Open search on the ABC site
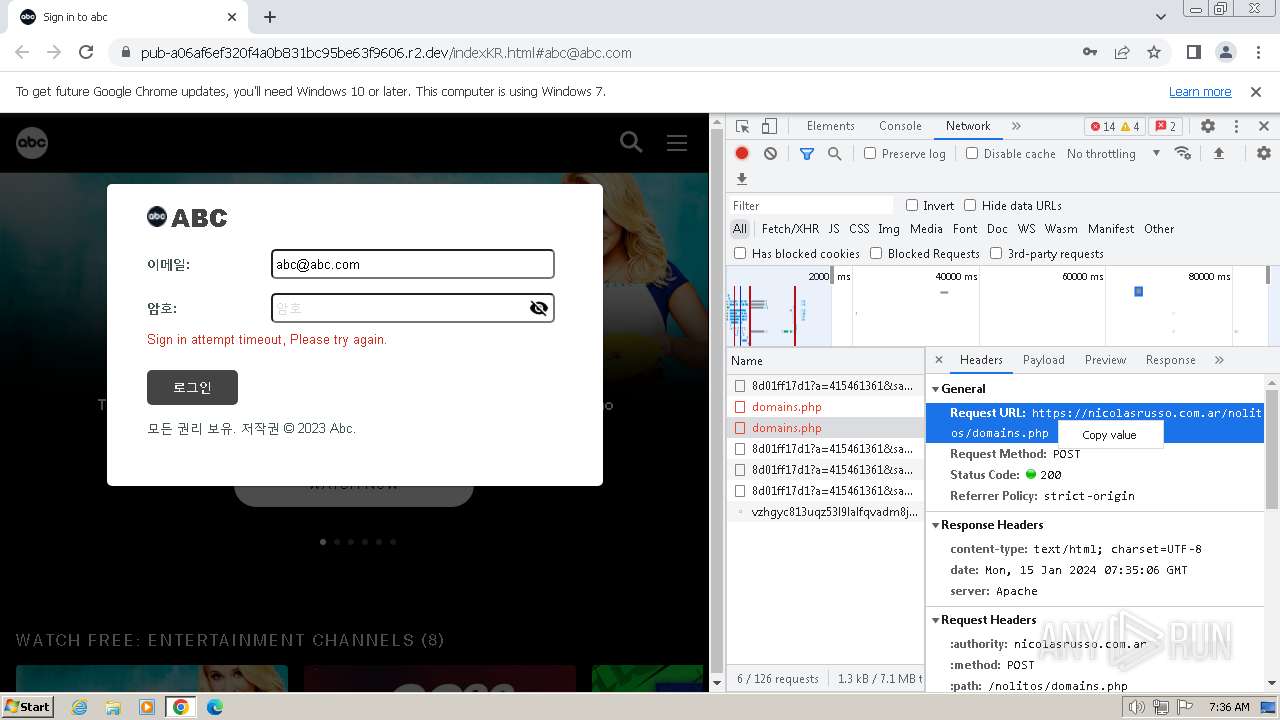Screen dimensions: 1280x720 point(631,142)
